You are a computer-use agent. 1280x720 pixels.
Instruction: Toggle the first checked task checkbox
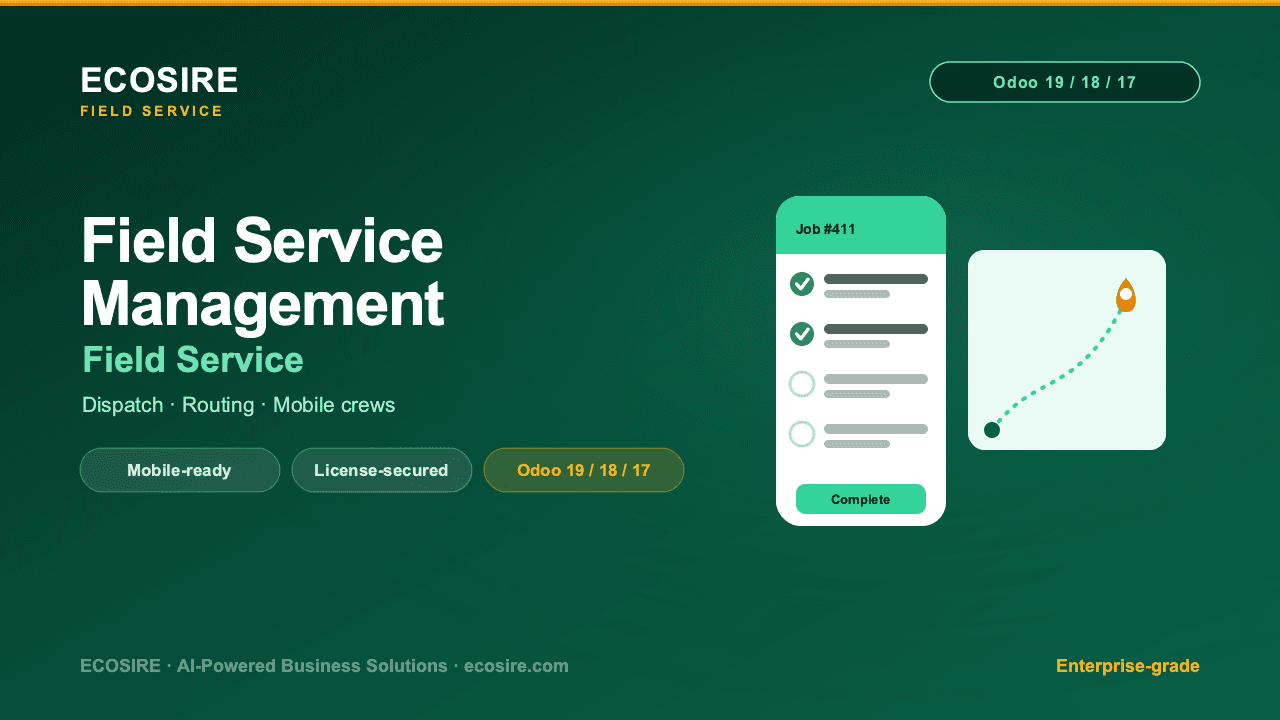click(802, 284)
